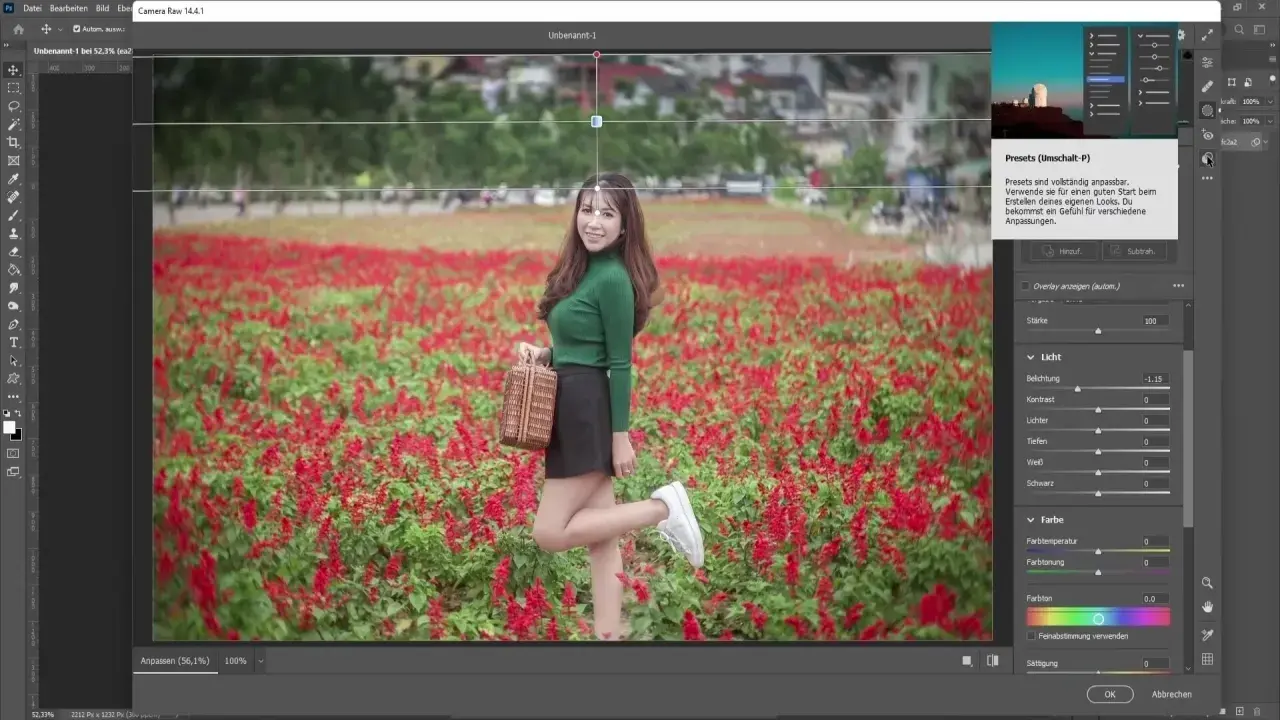1280x720 pixels.
Task: Select the Camera Raw color sampler tool
Action: click(x=1208, y=634)
